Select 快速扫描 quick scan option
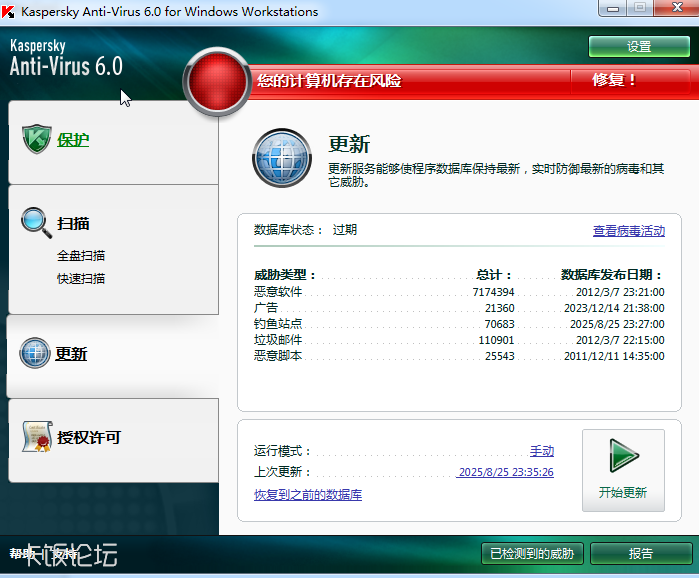This screenshot has height=578, width=699. tap(81, 278)
